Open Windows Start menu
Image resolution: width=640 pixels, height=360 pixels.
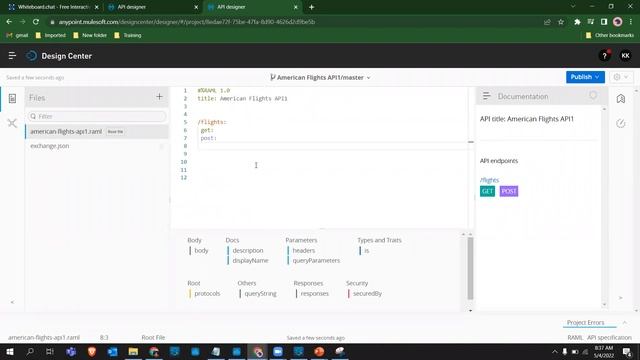tap(9, 351)
